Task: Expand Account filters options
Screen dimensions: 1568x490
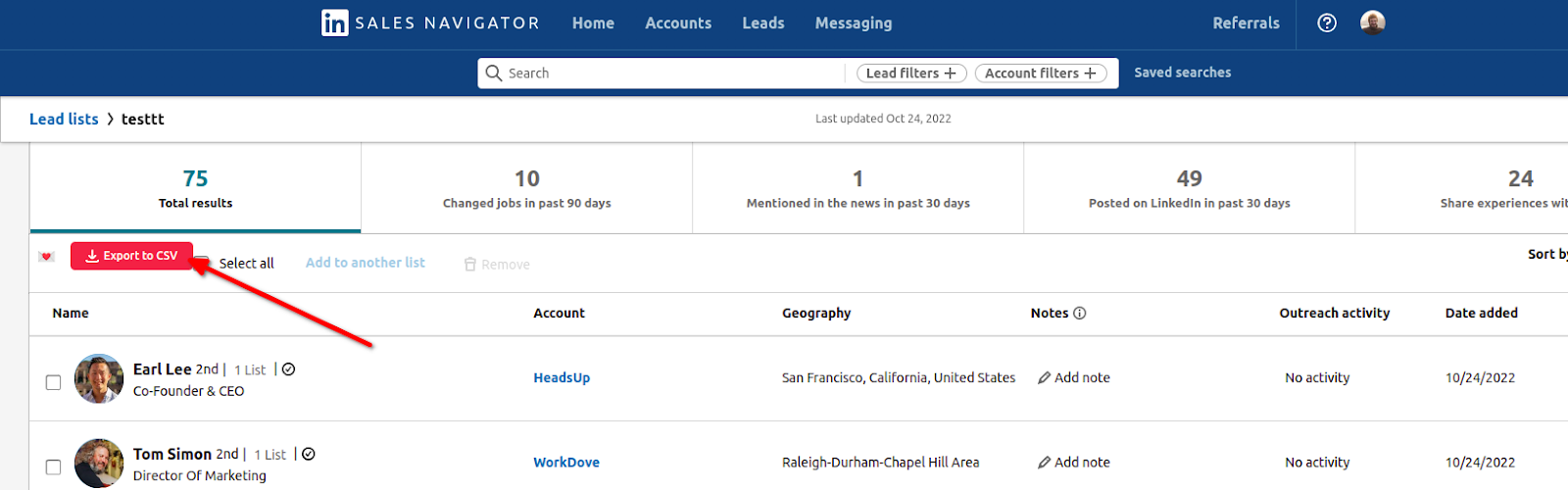Action: click(1041, 73)
